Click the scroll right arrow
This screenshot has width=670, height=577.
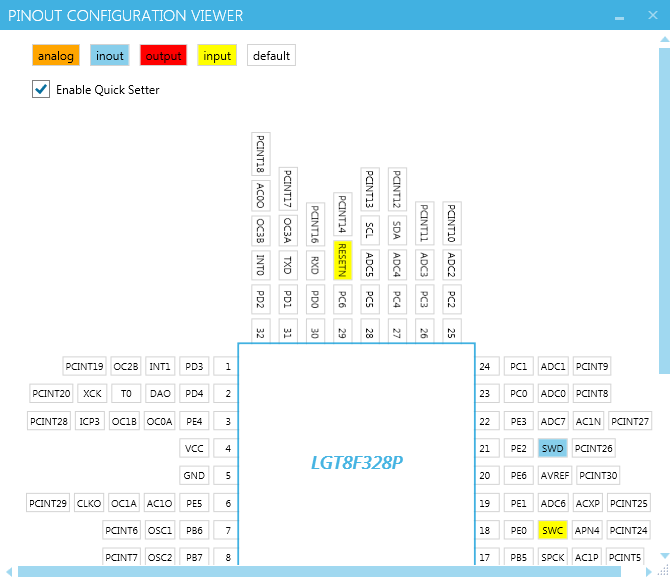(x=649, y=571)
